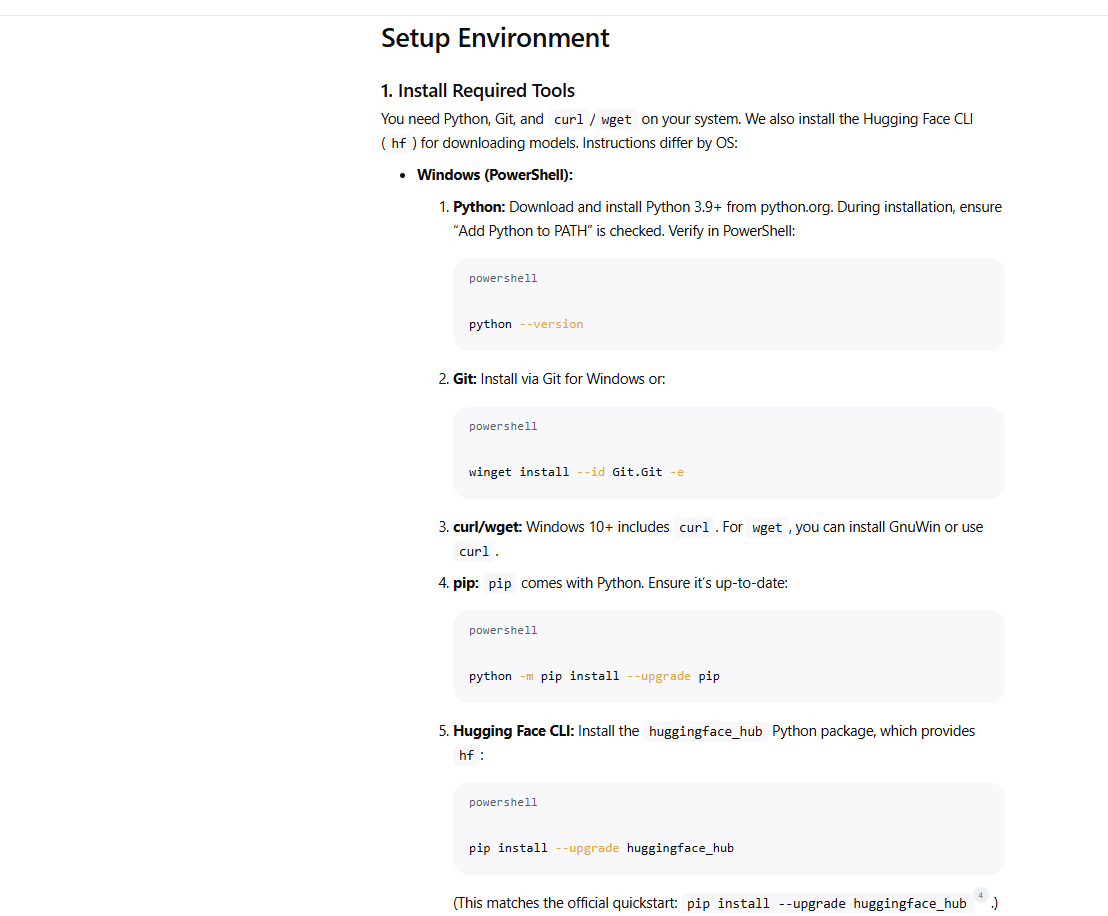Click the "python -m pip install --upgrade pip" command

[x=594, y=676]
